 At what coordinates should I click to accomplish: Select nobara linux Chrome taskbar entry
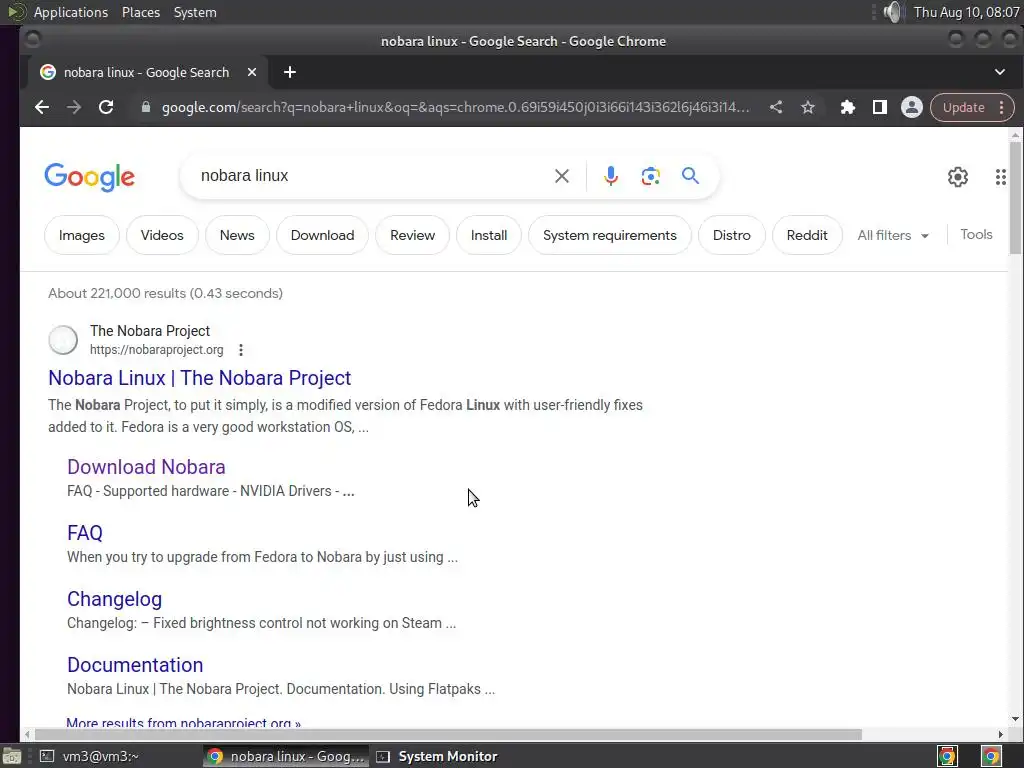(286, 756)
